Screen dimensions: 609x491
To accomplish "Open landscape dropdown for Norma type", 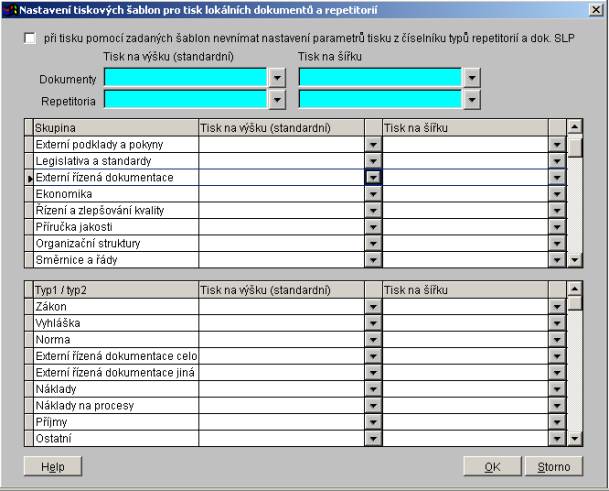I will 557,341.
